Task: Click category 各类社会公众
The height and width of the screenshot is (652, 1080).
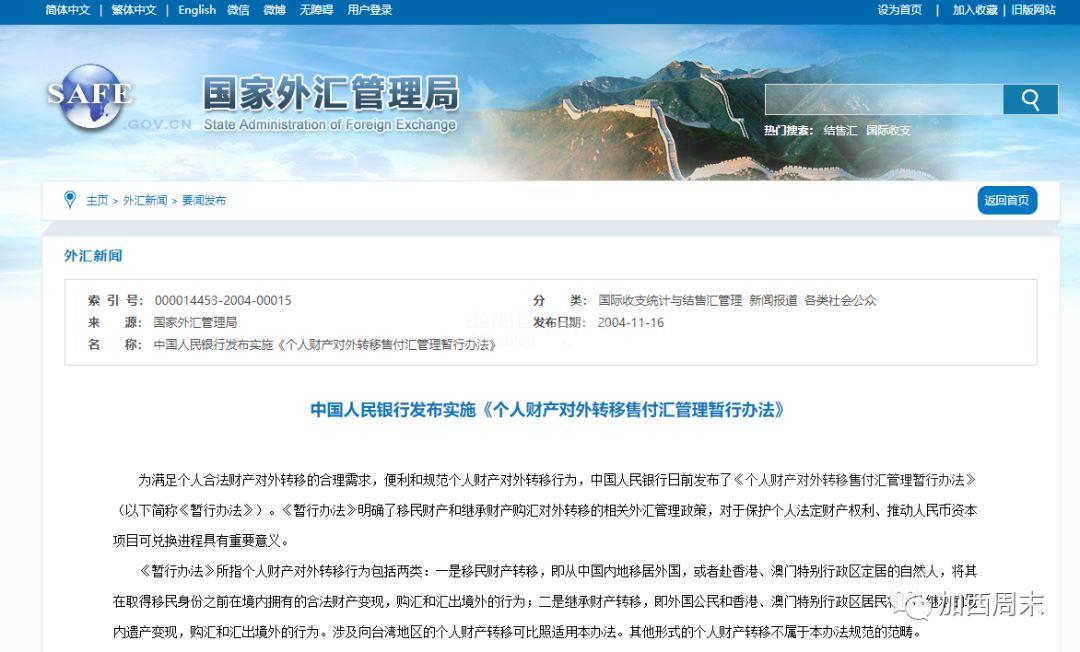Action: click(840, 300)
